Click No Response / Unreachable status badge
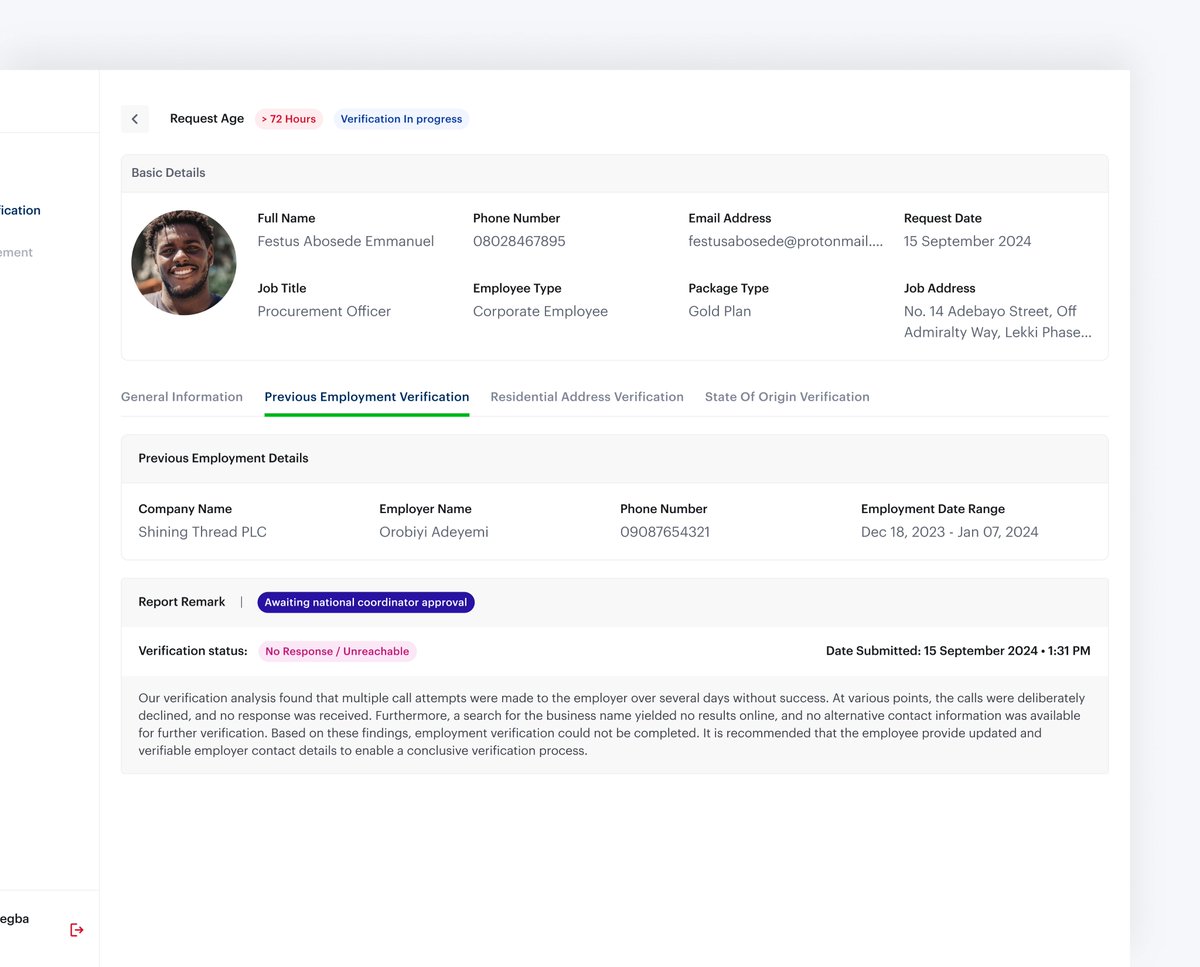 coord(337,651)
